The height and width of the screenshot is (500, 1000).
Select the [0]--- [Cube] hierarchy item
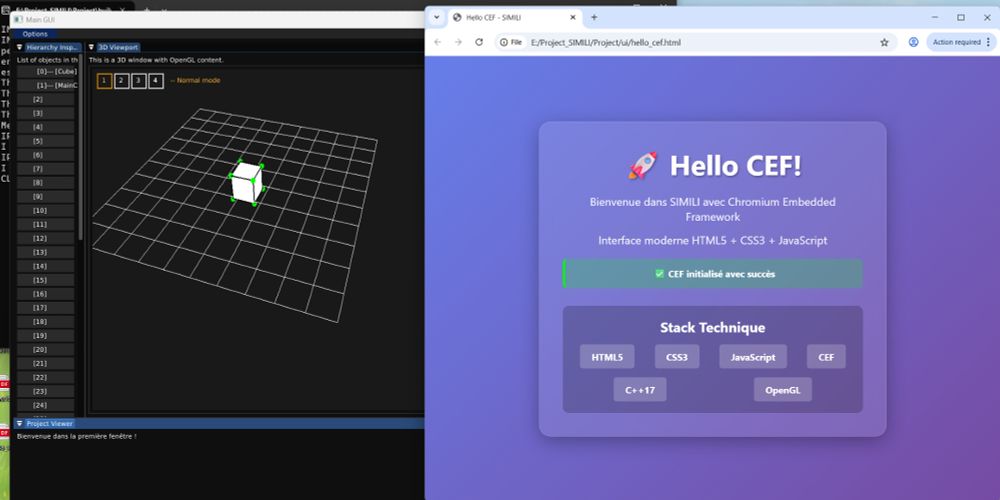tap(47, 71)
